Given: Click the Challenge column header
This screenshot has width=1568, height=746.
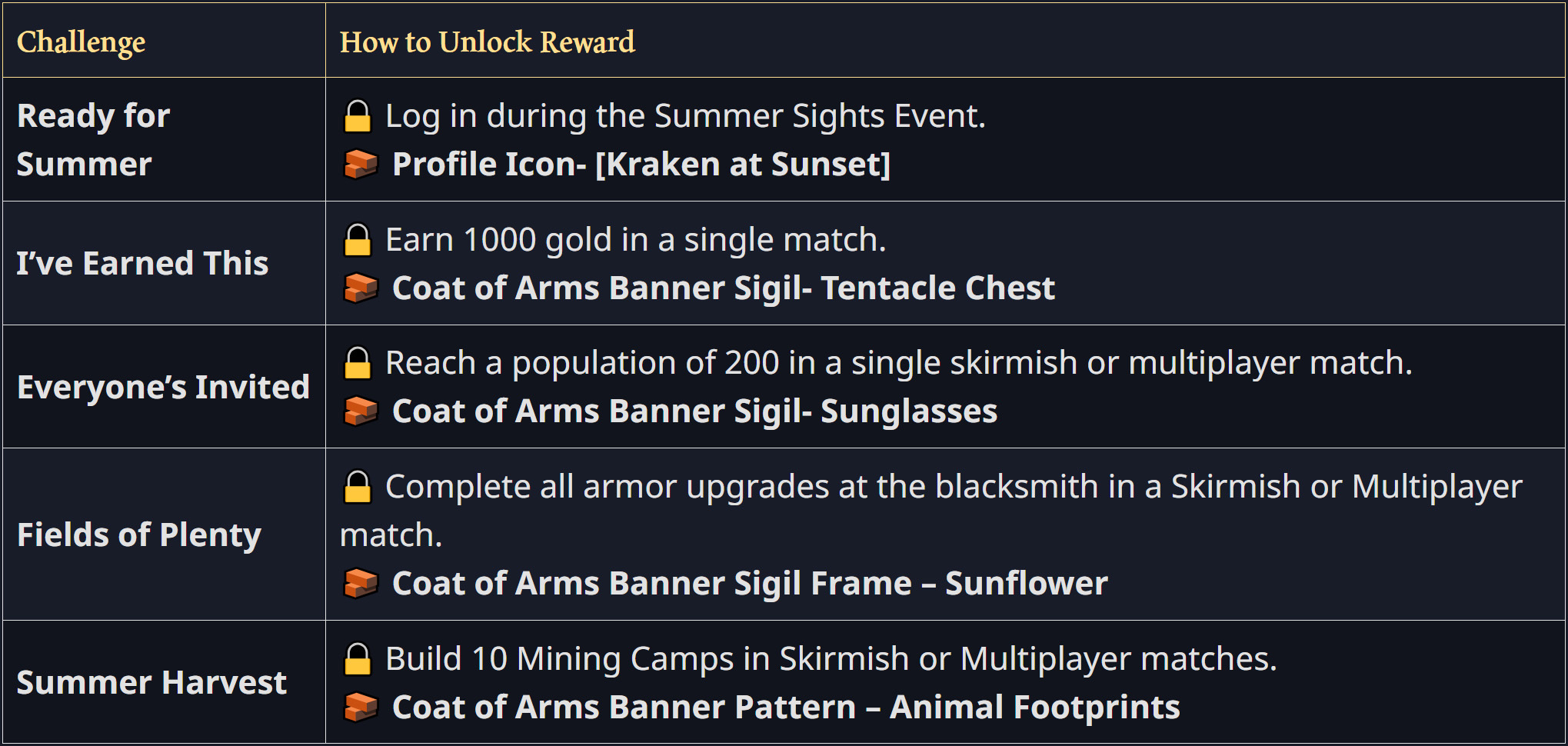Looking at the screenshot, I should point(82,42).
